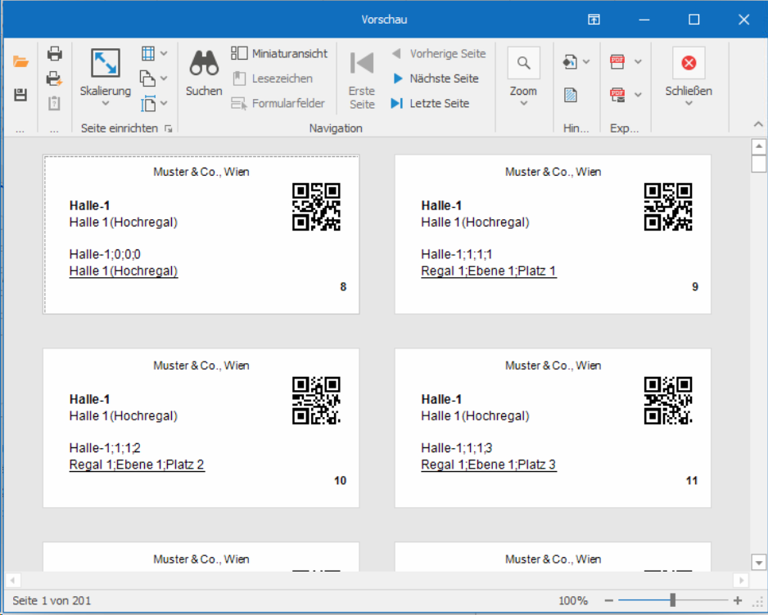This screenshot has height=615, width=768.
Task: Export to PDF with the PDF icon
Action: tap(618, 62)
